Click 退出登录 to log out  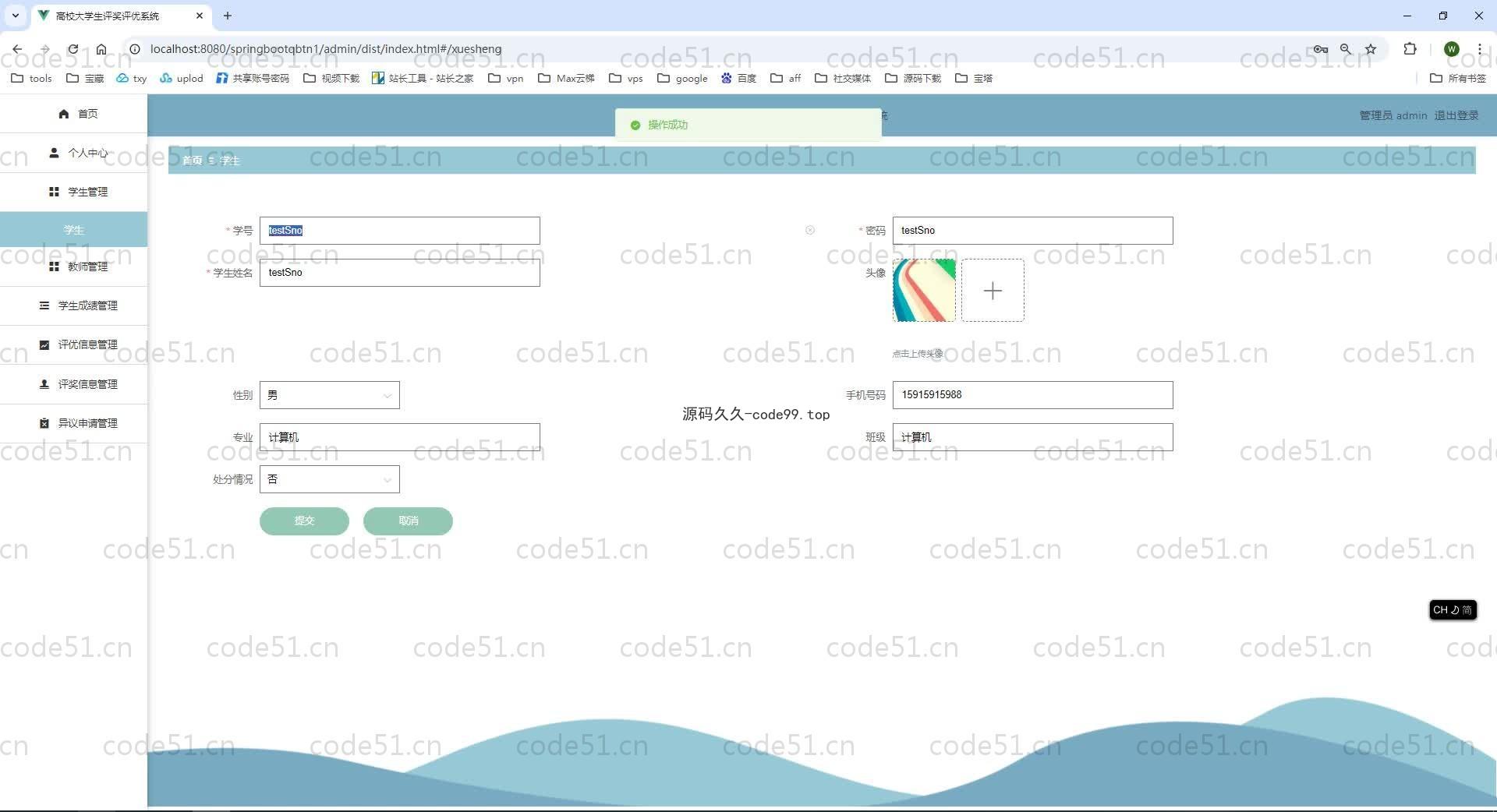(x=1456, y=115)
